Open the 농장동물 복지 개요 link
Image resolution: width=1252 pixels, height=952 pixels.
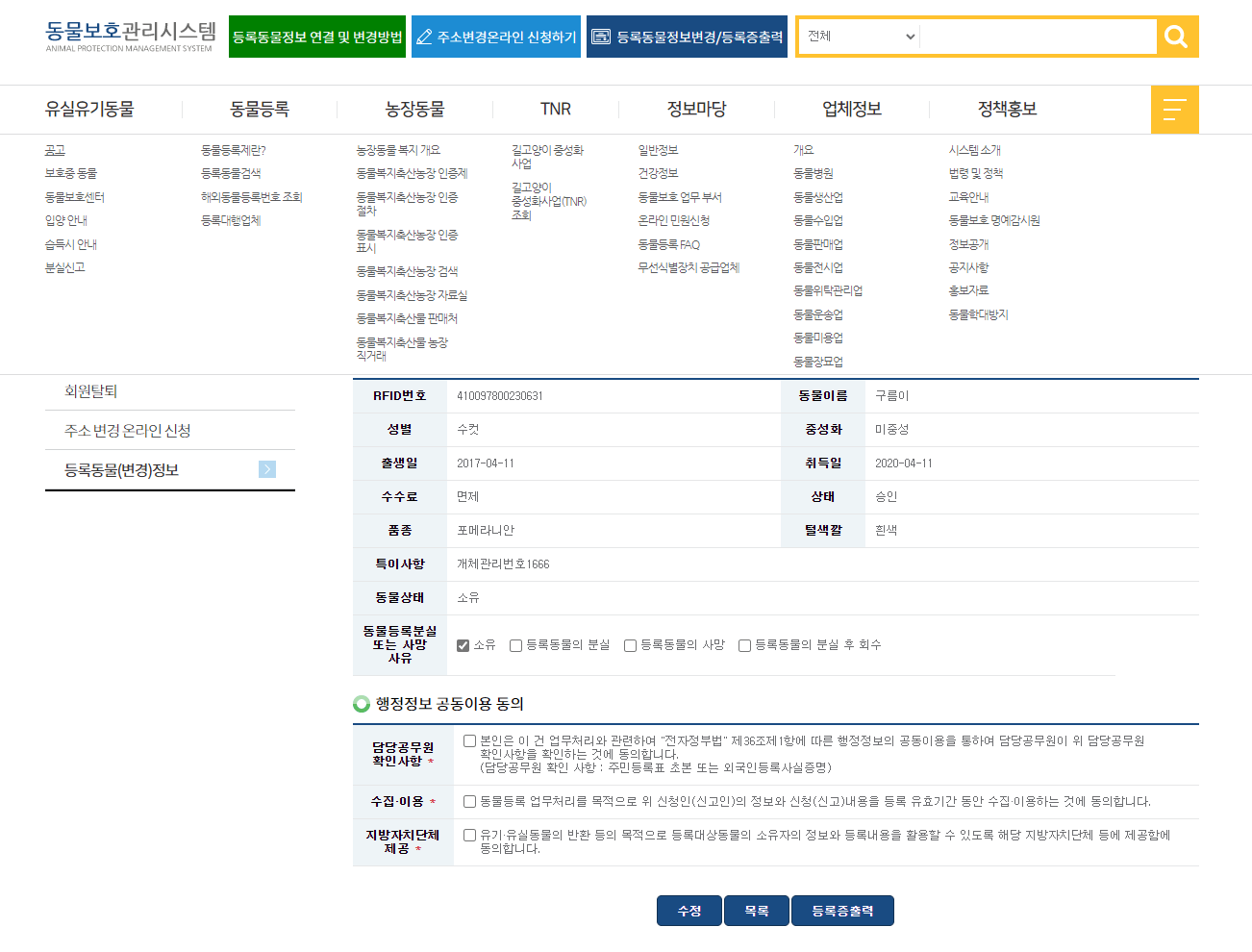[398, 150]
